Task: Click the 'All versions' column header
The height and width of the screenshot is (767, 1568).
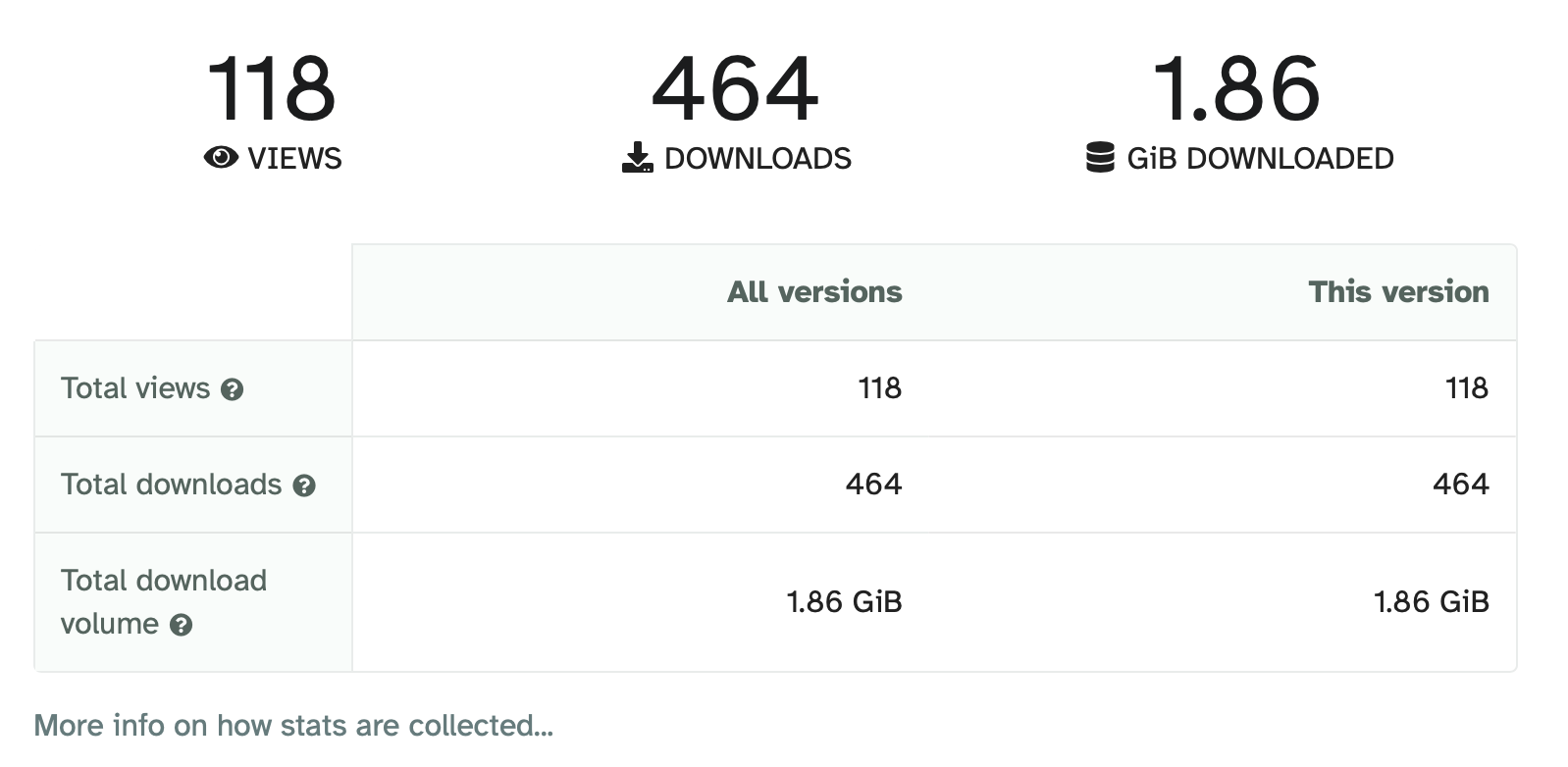Action: pos(814,292)
